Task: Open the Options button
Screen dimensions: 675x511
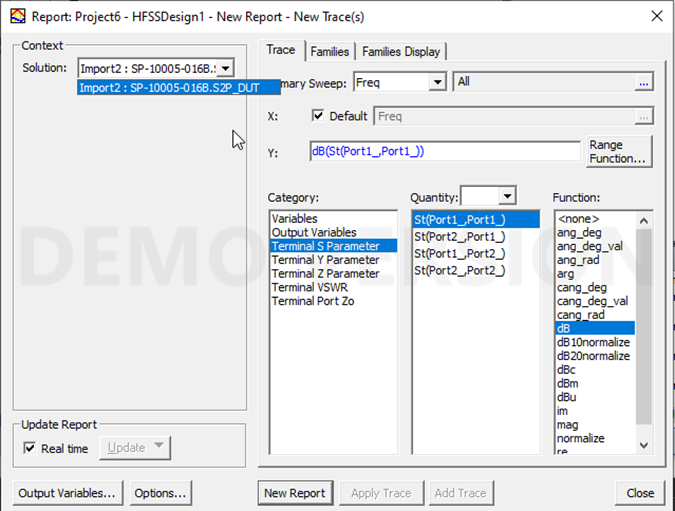Action: pyautogui.click(x=160, y=493)
